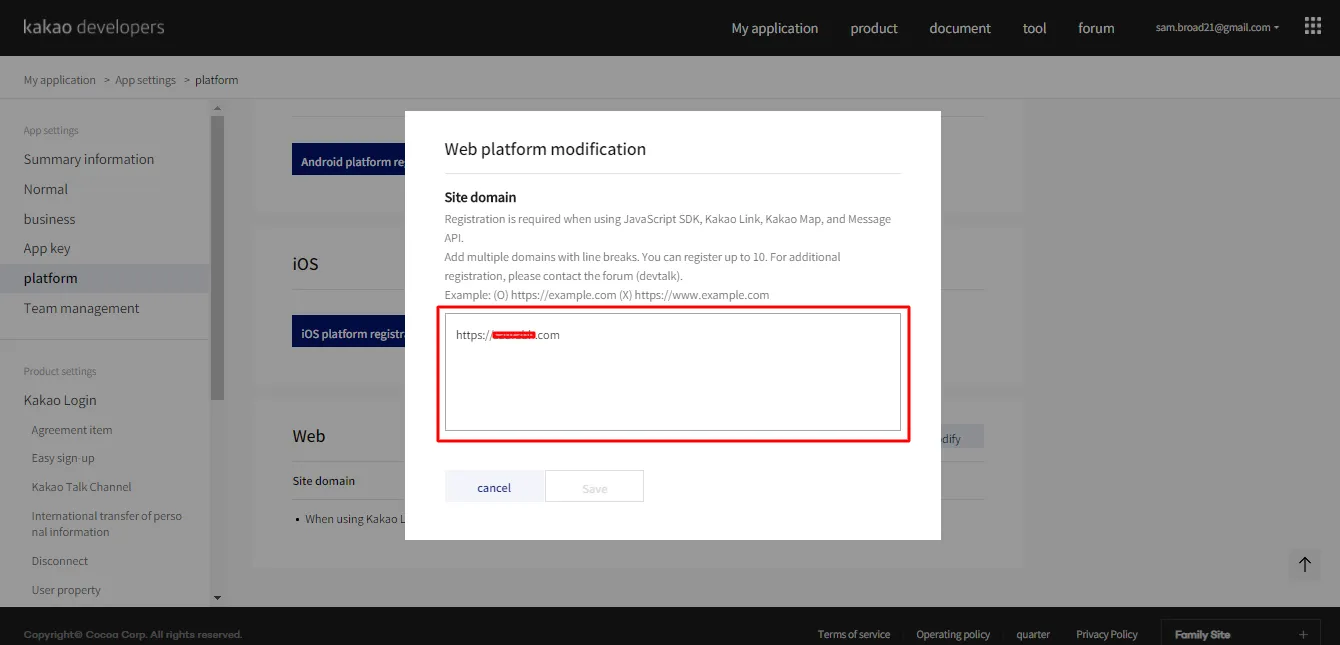
Task: Open International transfer of personal information
Action: (107, 524)
